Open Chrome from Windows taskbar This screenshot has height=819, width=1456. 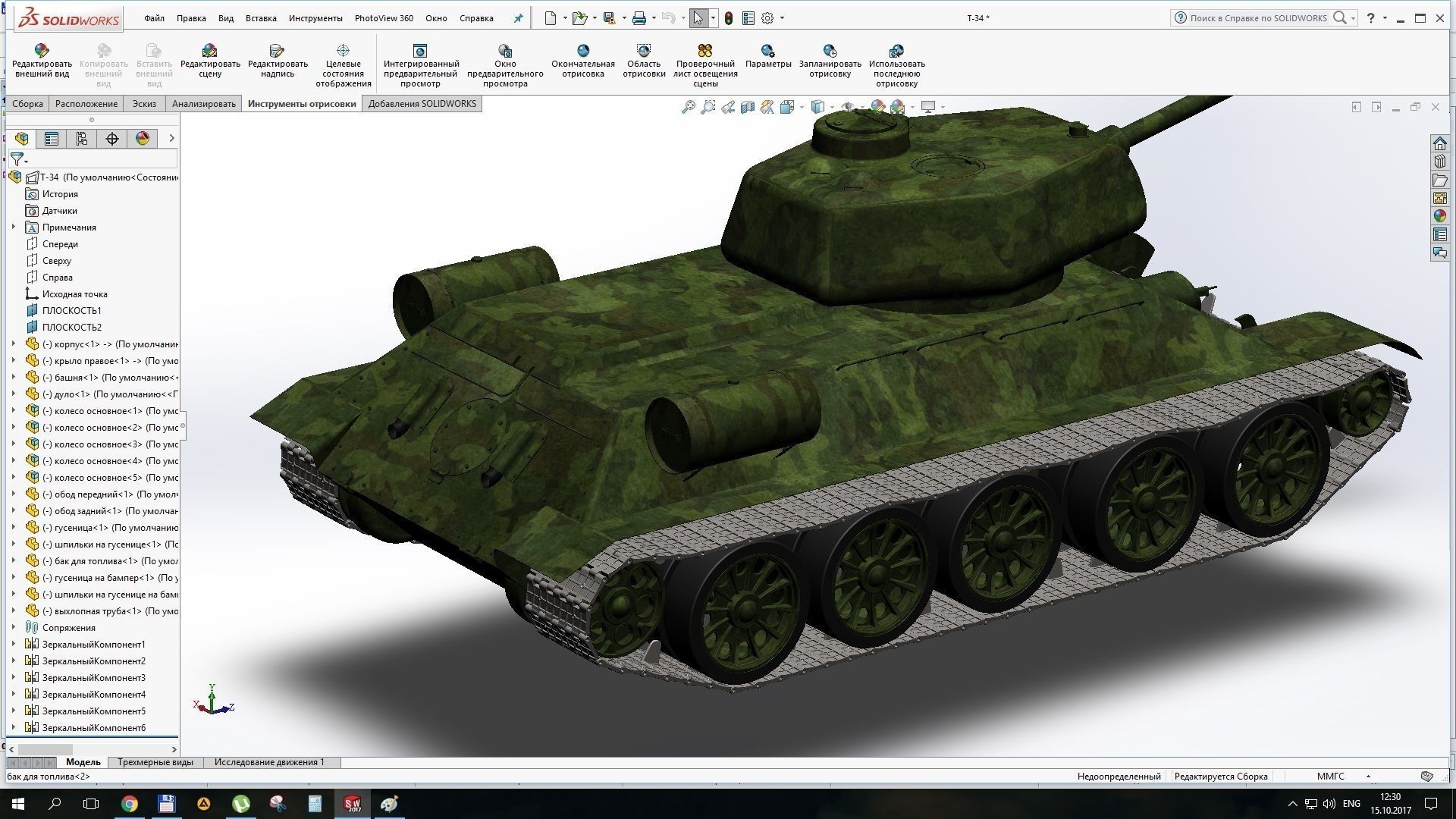pyautogui.click(x=130, y=804)
